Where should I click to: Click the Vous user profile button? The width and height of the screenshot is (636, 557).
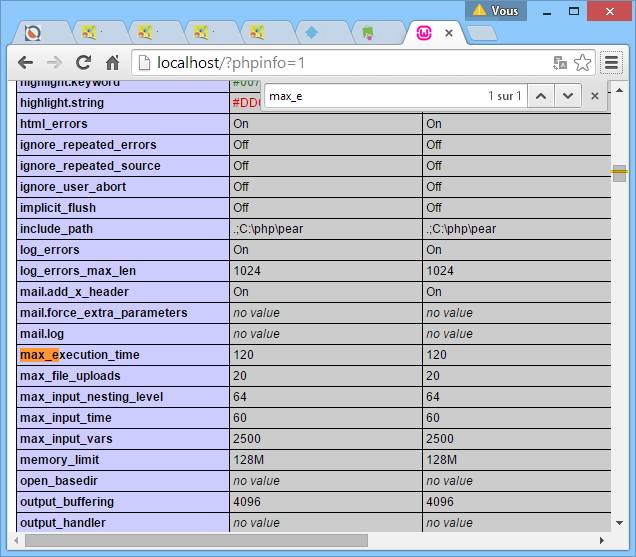click(495, 10)
